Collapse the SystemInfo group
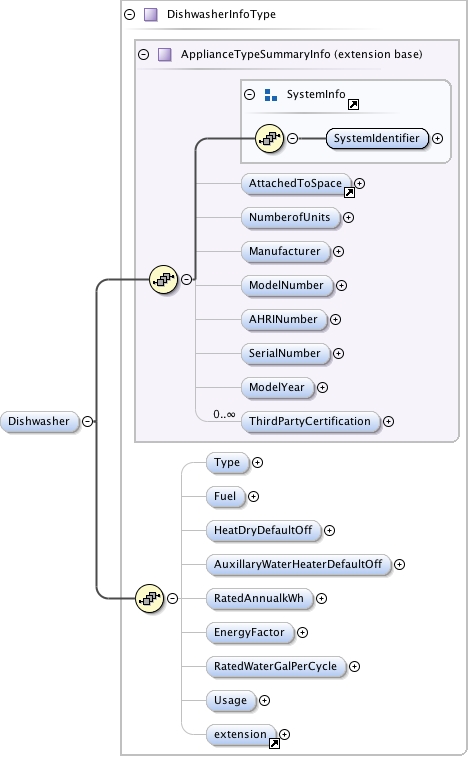Screen dimensions: 469x757 coord(249,94)
